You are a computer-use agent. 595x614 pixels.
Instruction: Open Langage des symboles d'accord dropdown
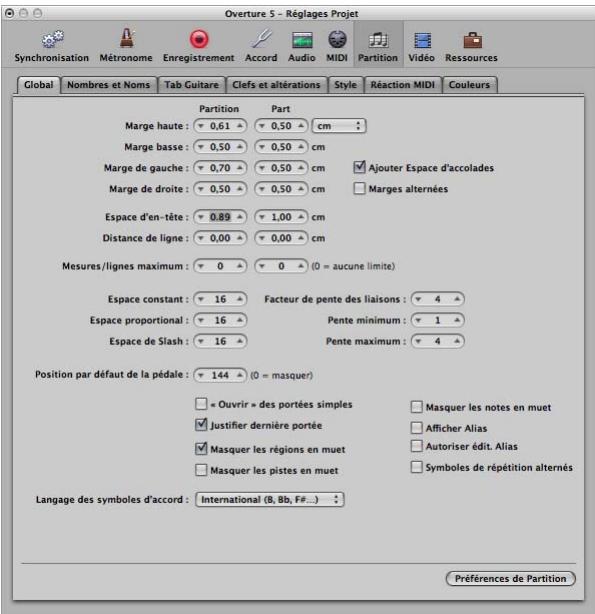[x=269, y=500]
